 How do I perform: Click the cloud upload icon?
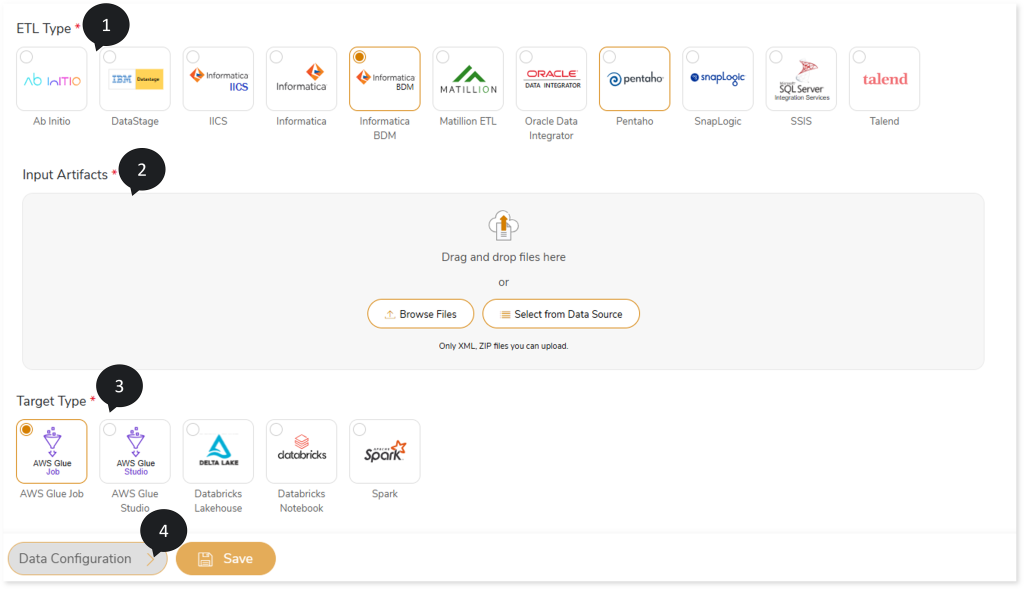pos(503,226)
